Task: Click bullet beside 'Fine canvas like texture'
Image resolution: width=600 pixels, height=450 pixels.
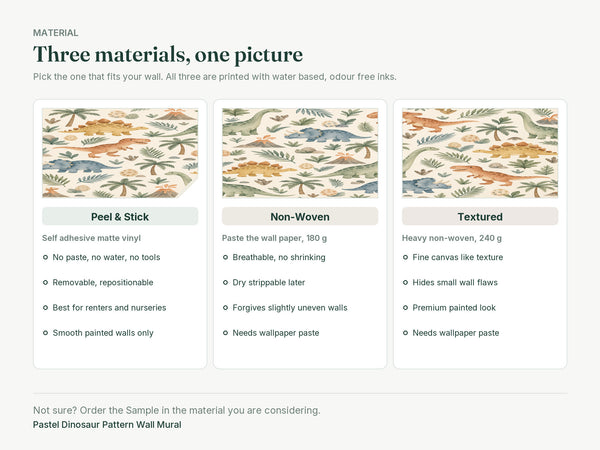Action: pyautogui.click(x=405, y=258)
